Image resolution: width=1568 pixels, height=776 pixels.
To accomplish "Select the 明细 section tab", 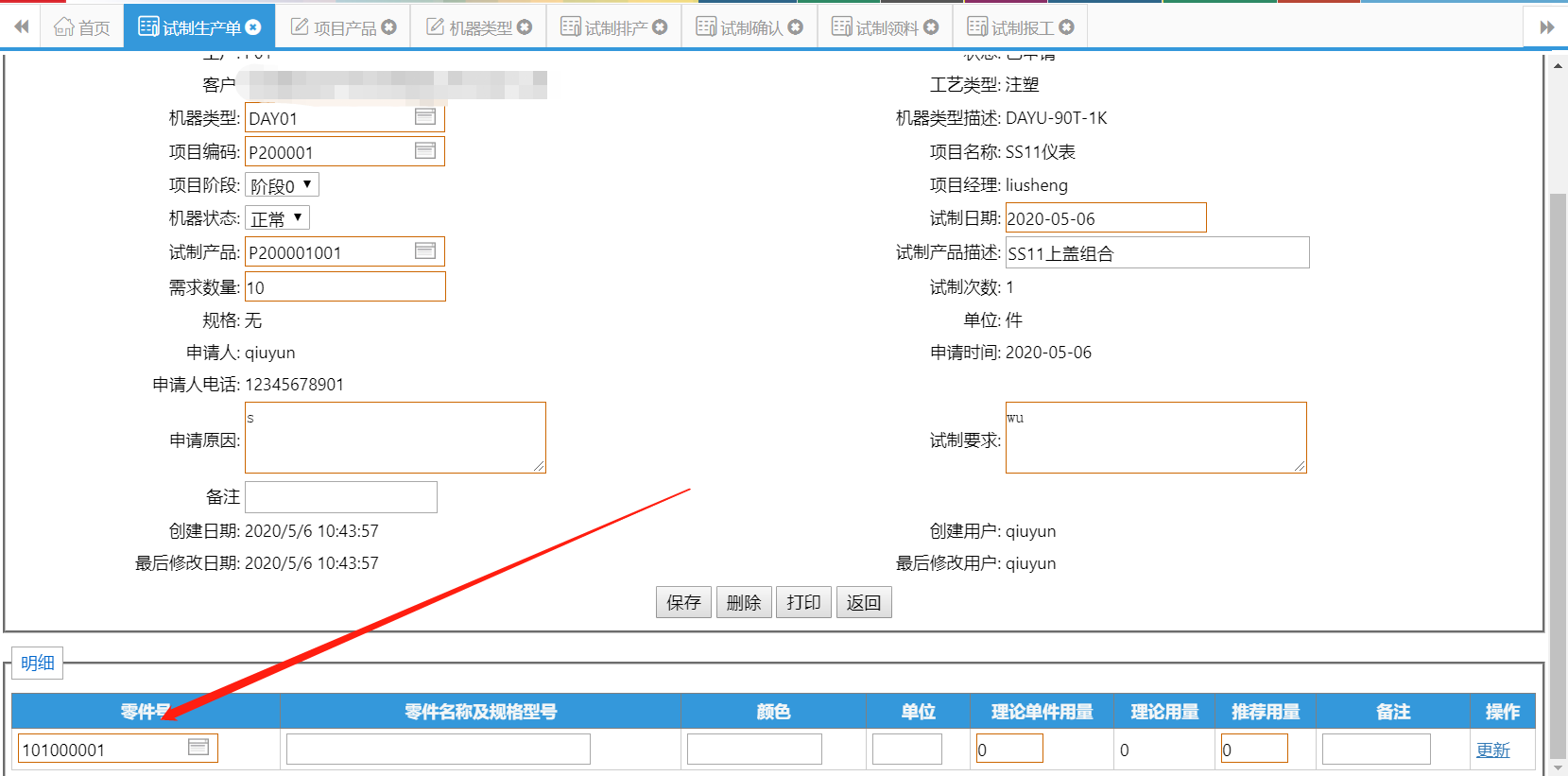I will click(x=38, y=663).
